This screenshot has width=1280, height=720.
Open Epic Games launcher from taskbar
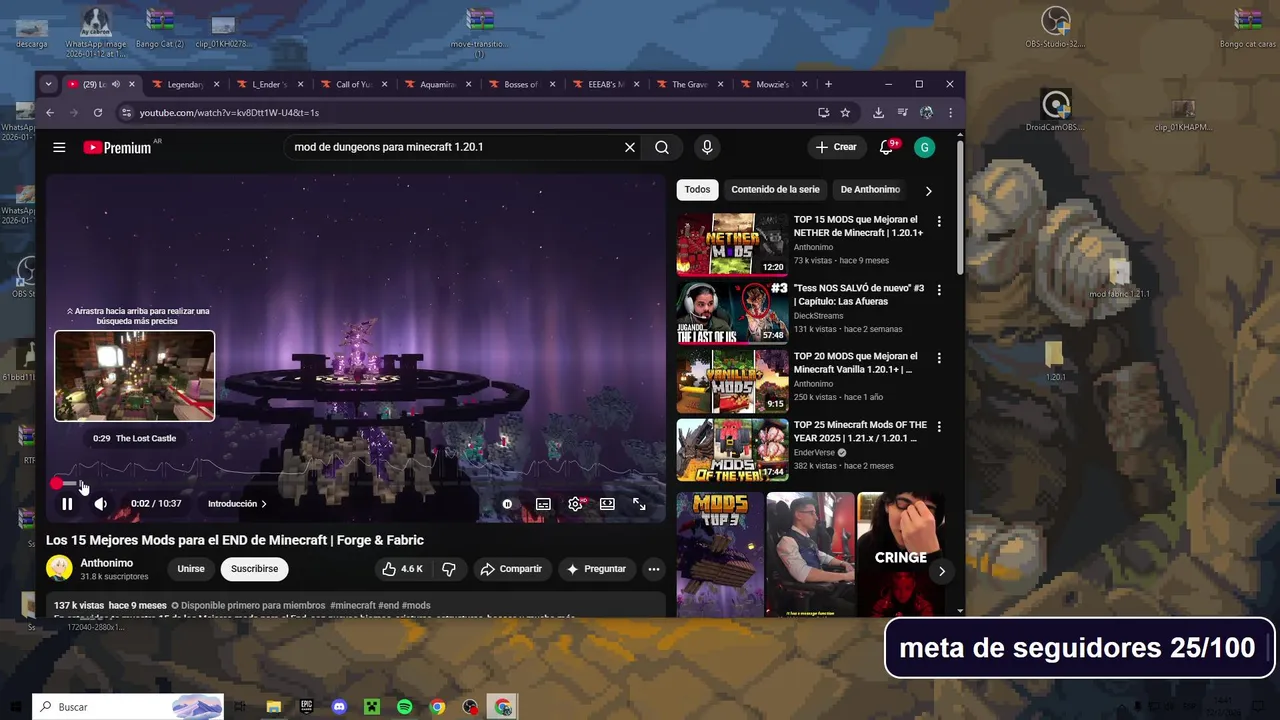(x=306, y=707)
